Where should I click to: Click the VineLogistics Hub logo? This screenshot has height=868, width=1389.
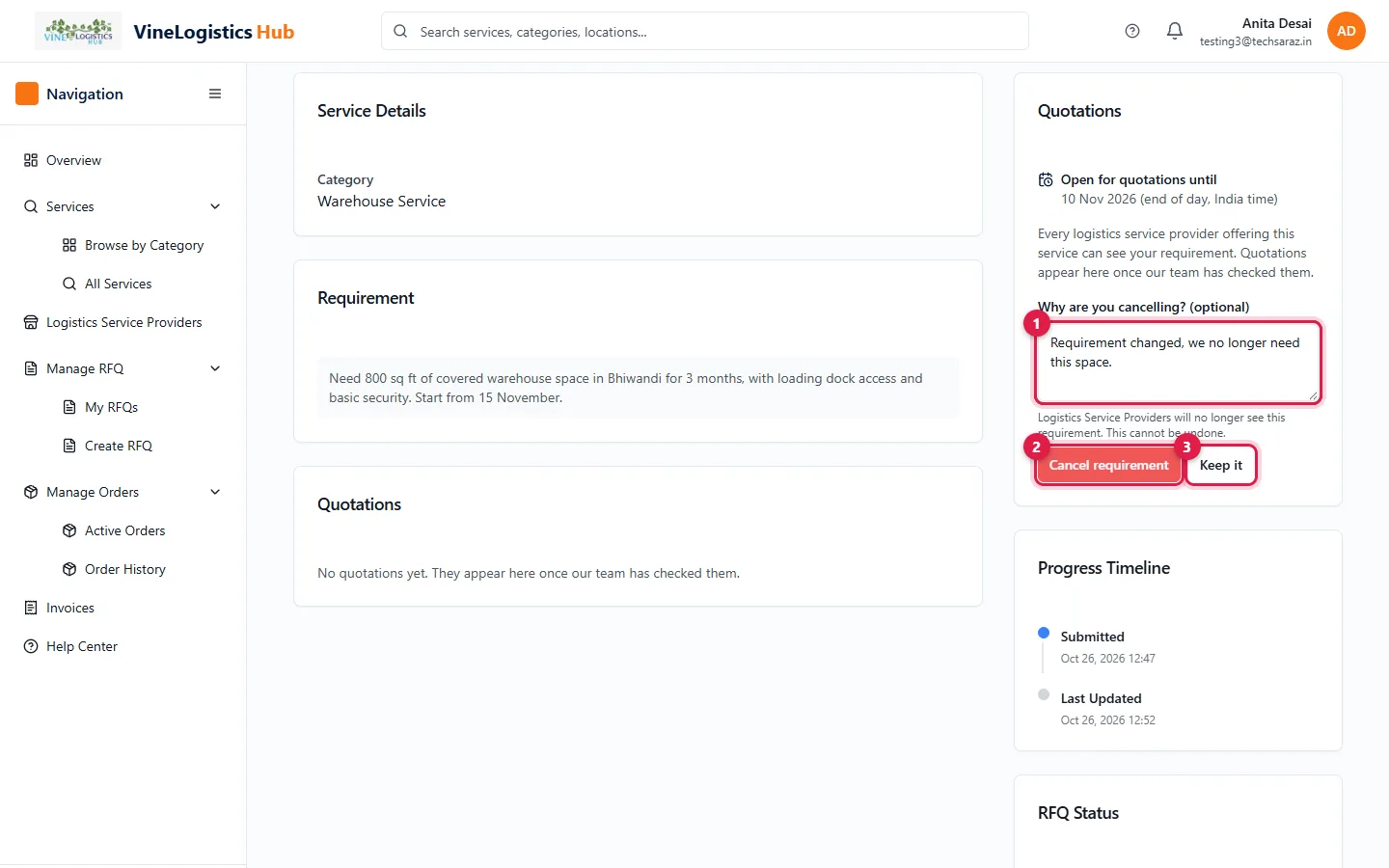tap(78, 31)
